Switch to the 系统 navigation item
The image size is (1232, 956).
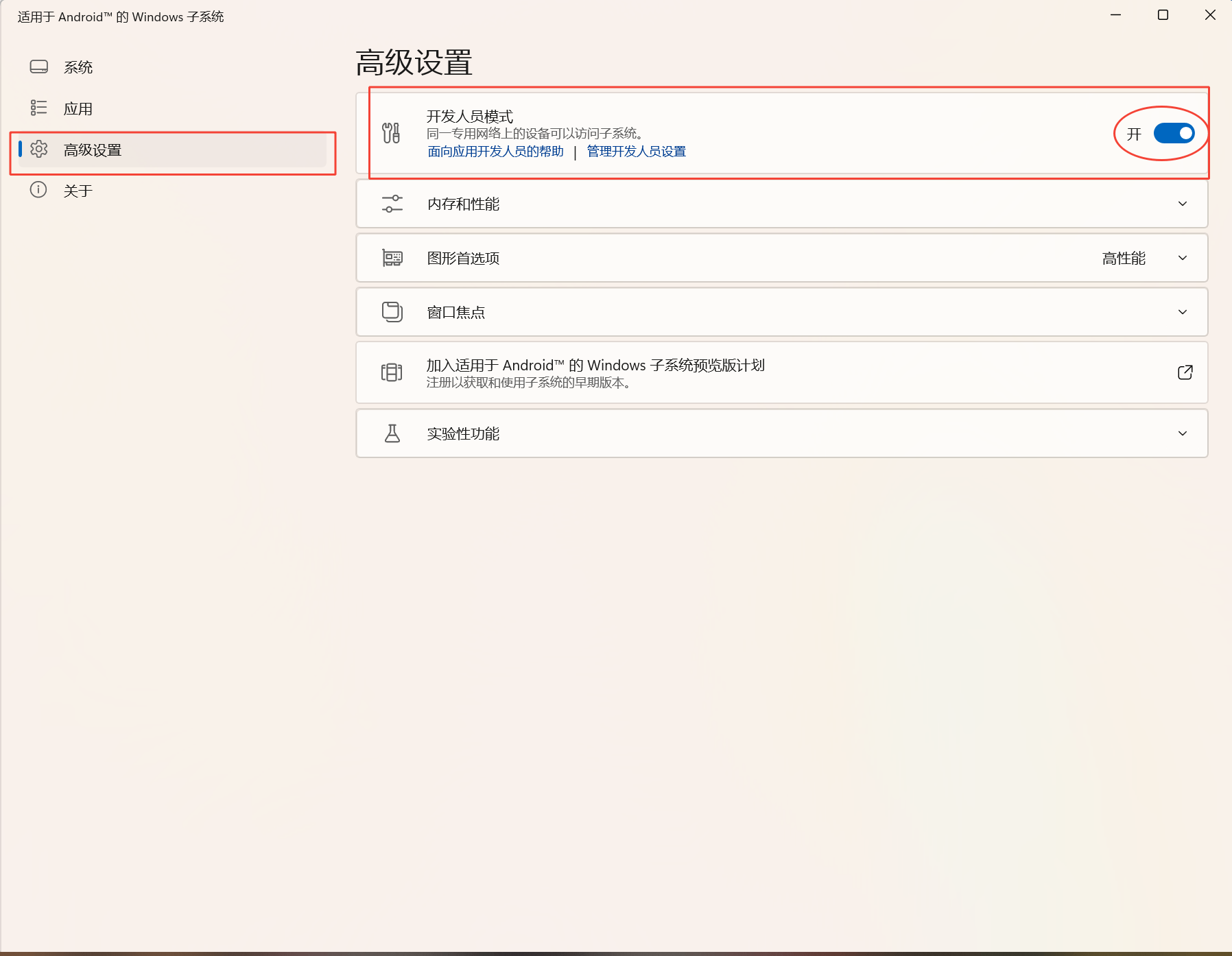pos(78,67)
